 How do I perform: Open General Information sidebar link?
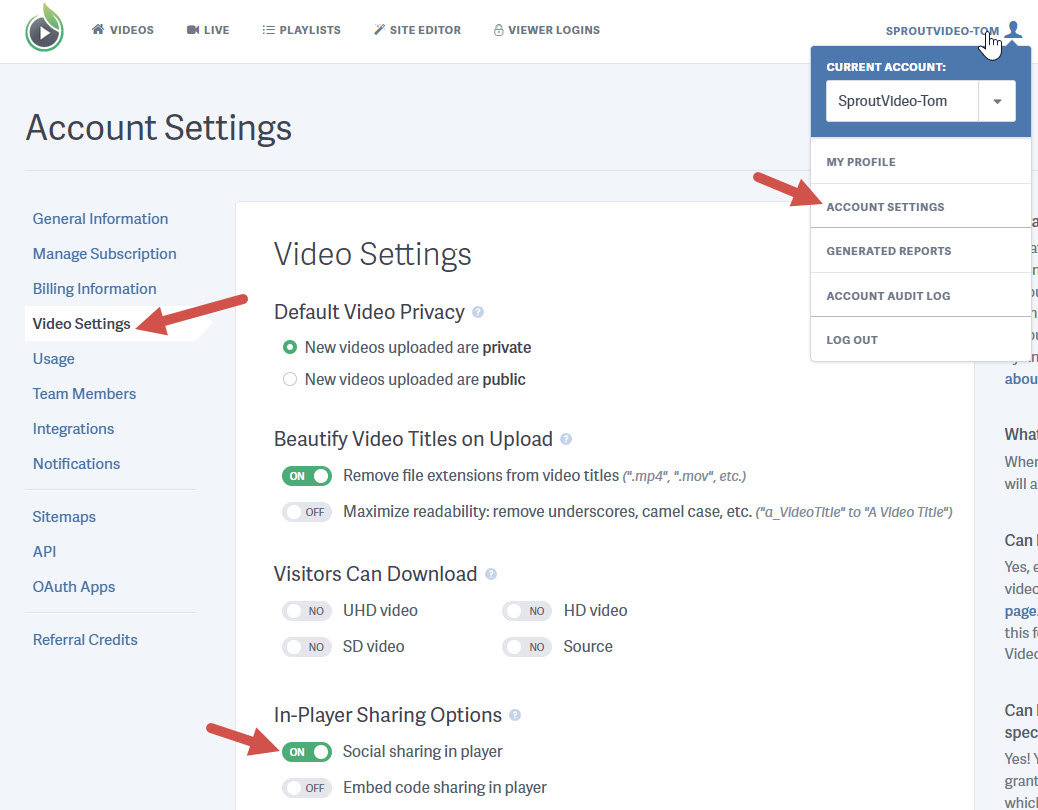point(100,219)
